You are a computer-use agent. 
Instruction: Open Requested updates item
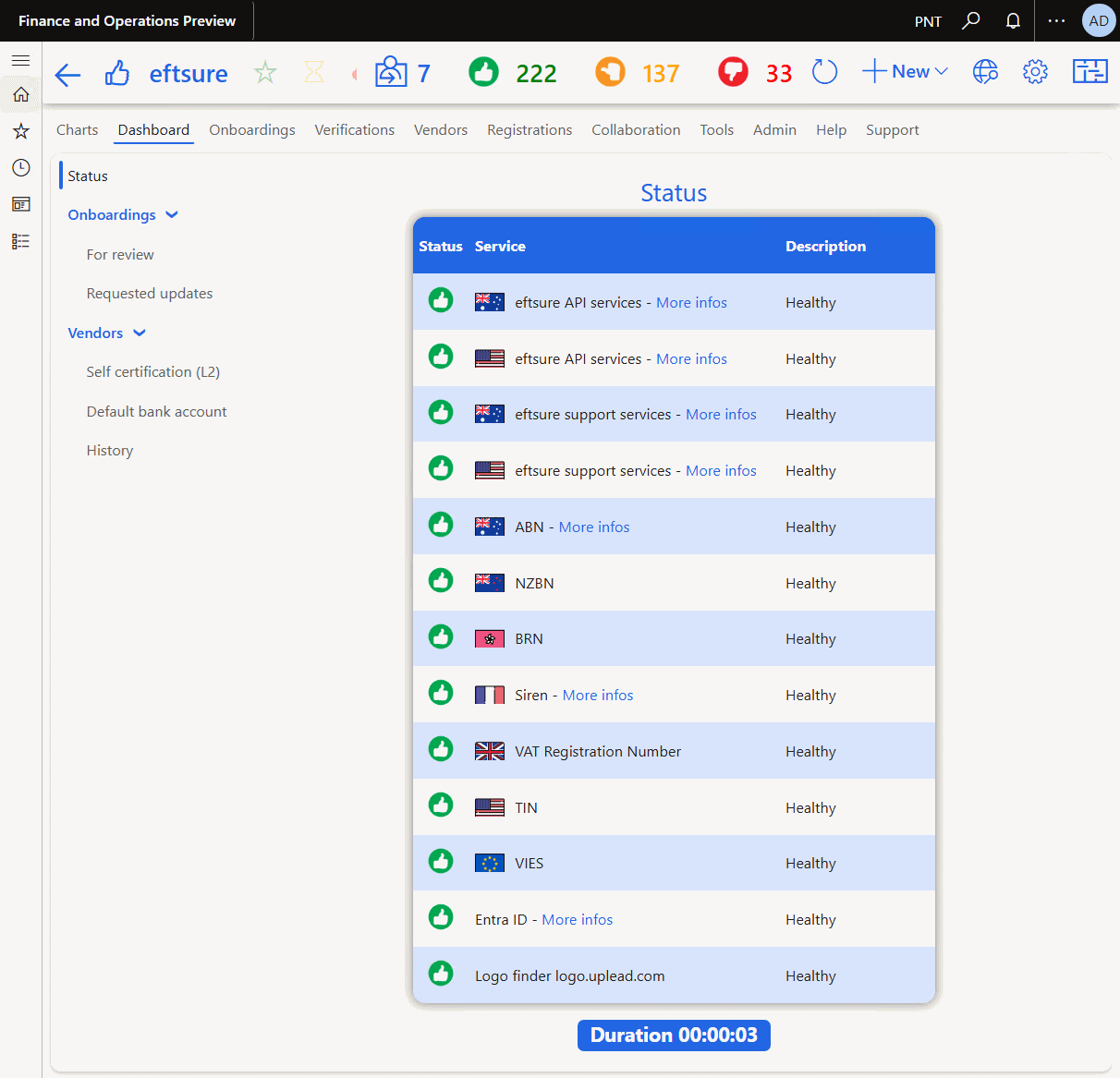tap(150, 294)
